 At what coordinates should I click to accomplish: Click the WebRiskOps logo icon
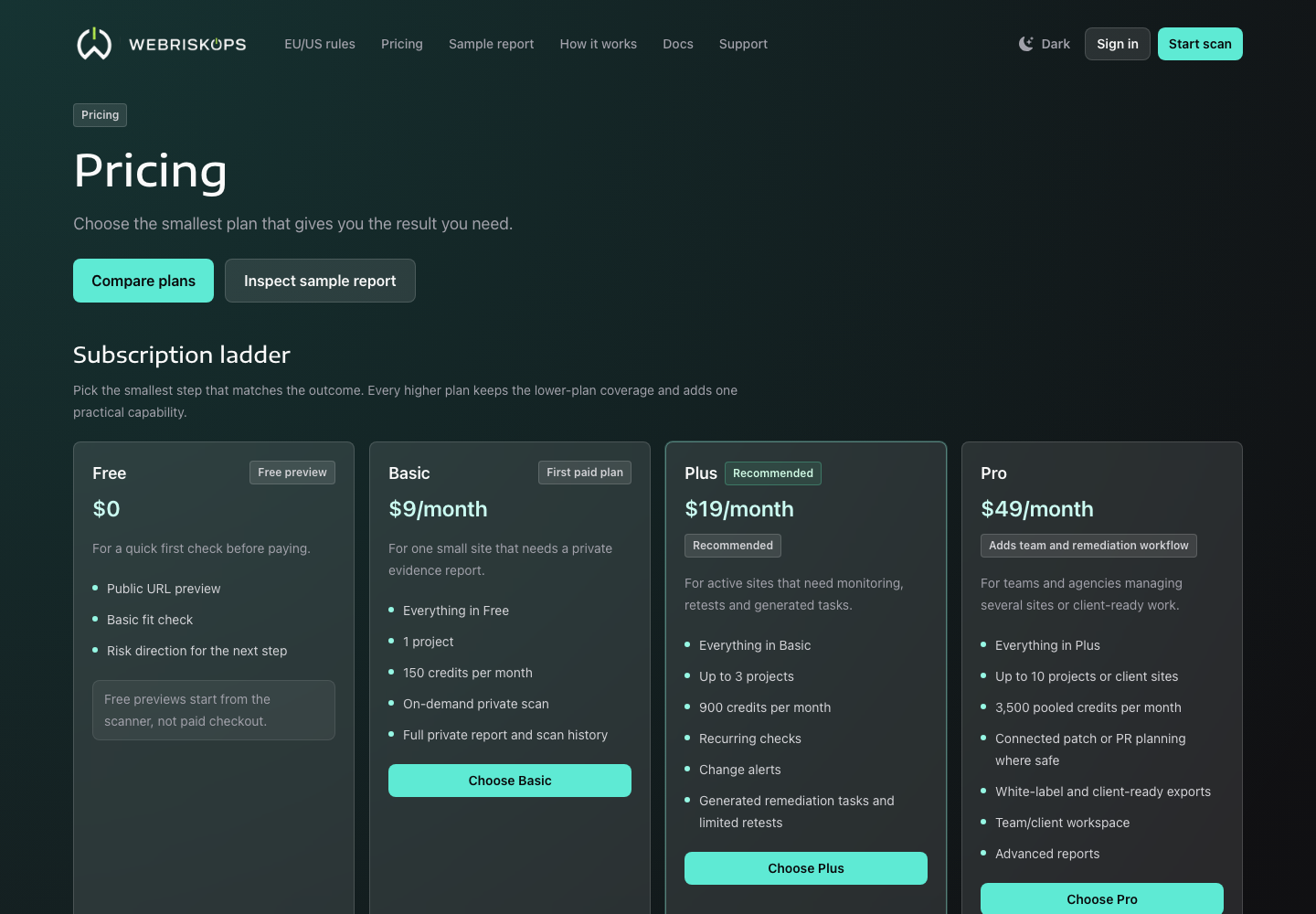tap(94, 43)
